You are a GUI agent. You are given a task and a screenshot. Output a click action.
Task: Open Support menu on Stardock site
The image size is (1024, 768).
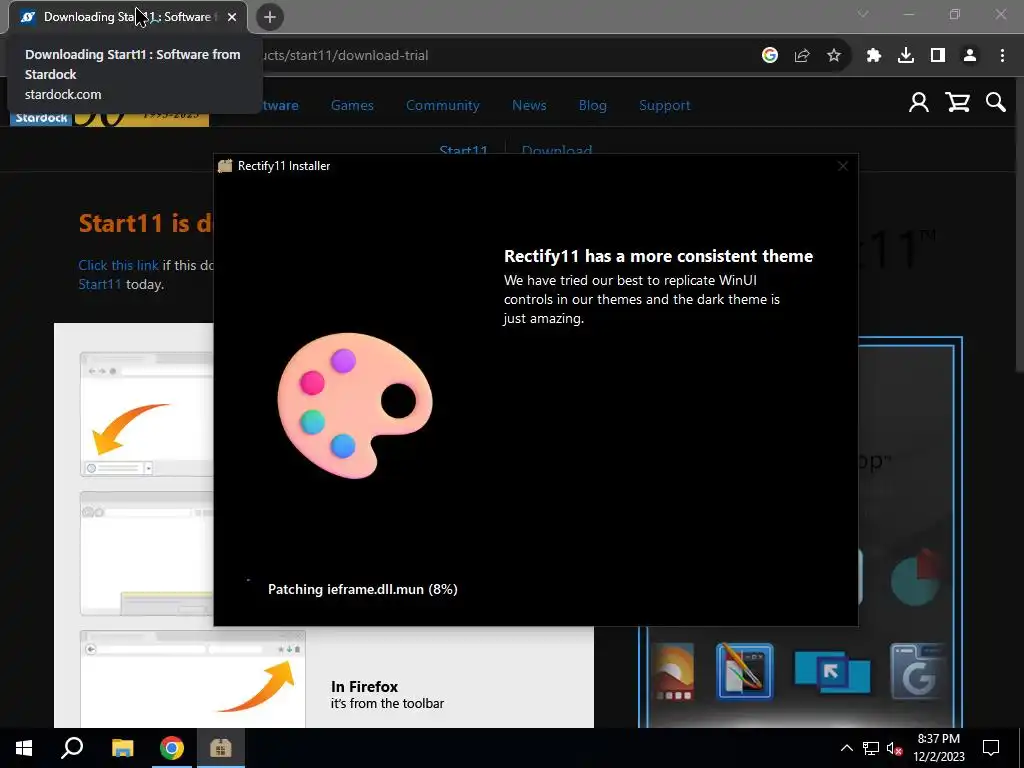(x=664, y=105)
